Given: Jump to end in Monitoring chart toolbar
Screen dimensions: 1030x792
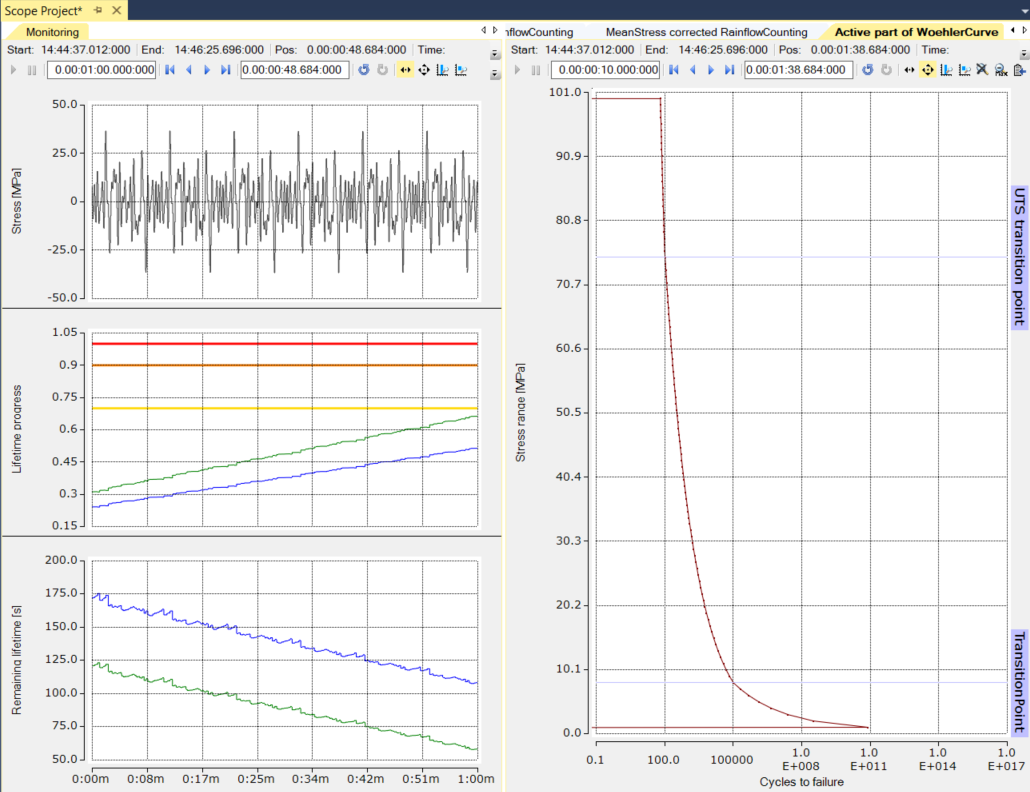Looking at the screenshot, I should tap(225, 70).
